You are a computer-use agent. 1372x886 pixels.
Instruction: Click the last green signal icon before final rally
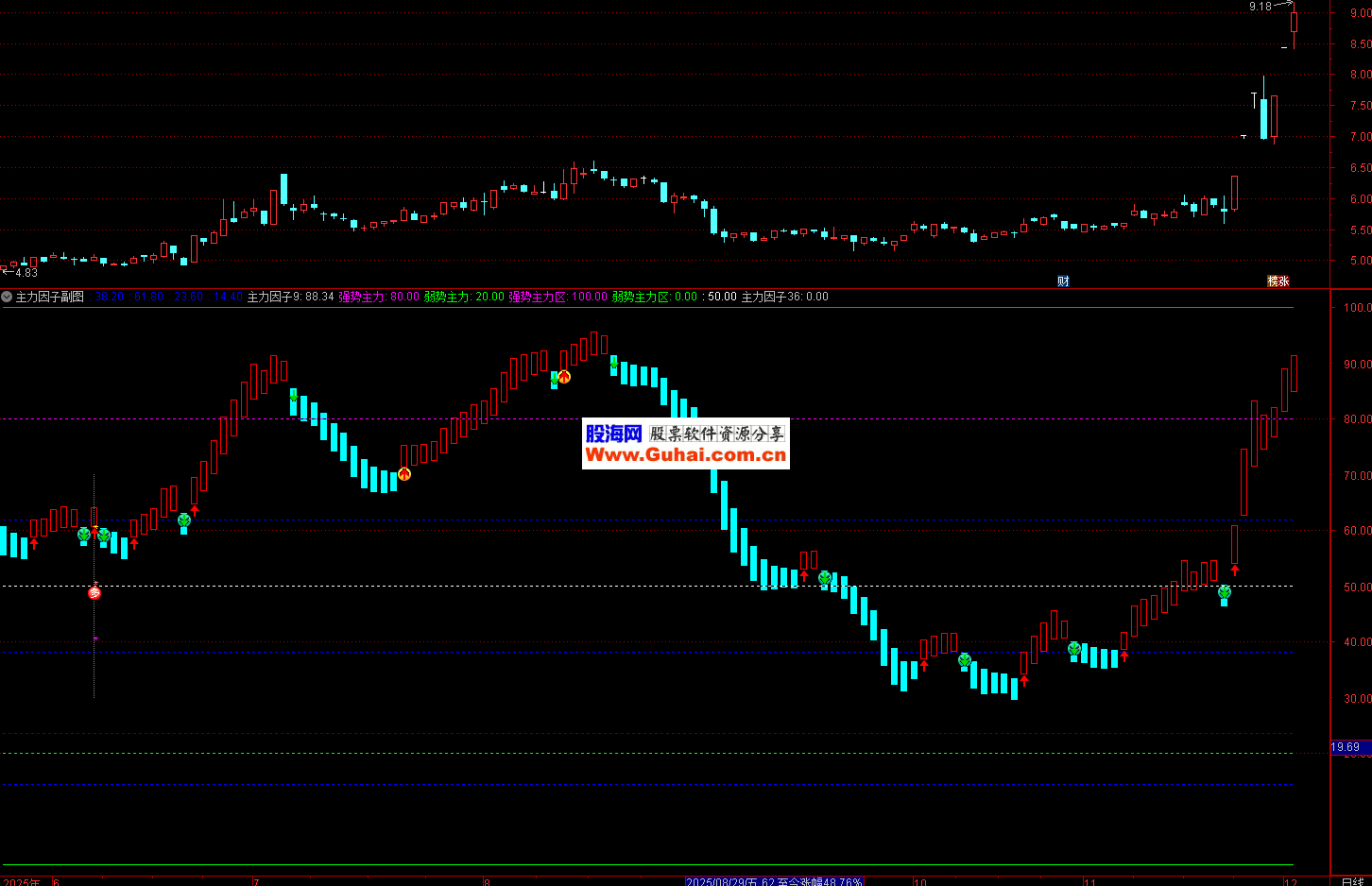pos(1225,592)
